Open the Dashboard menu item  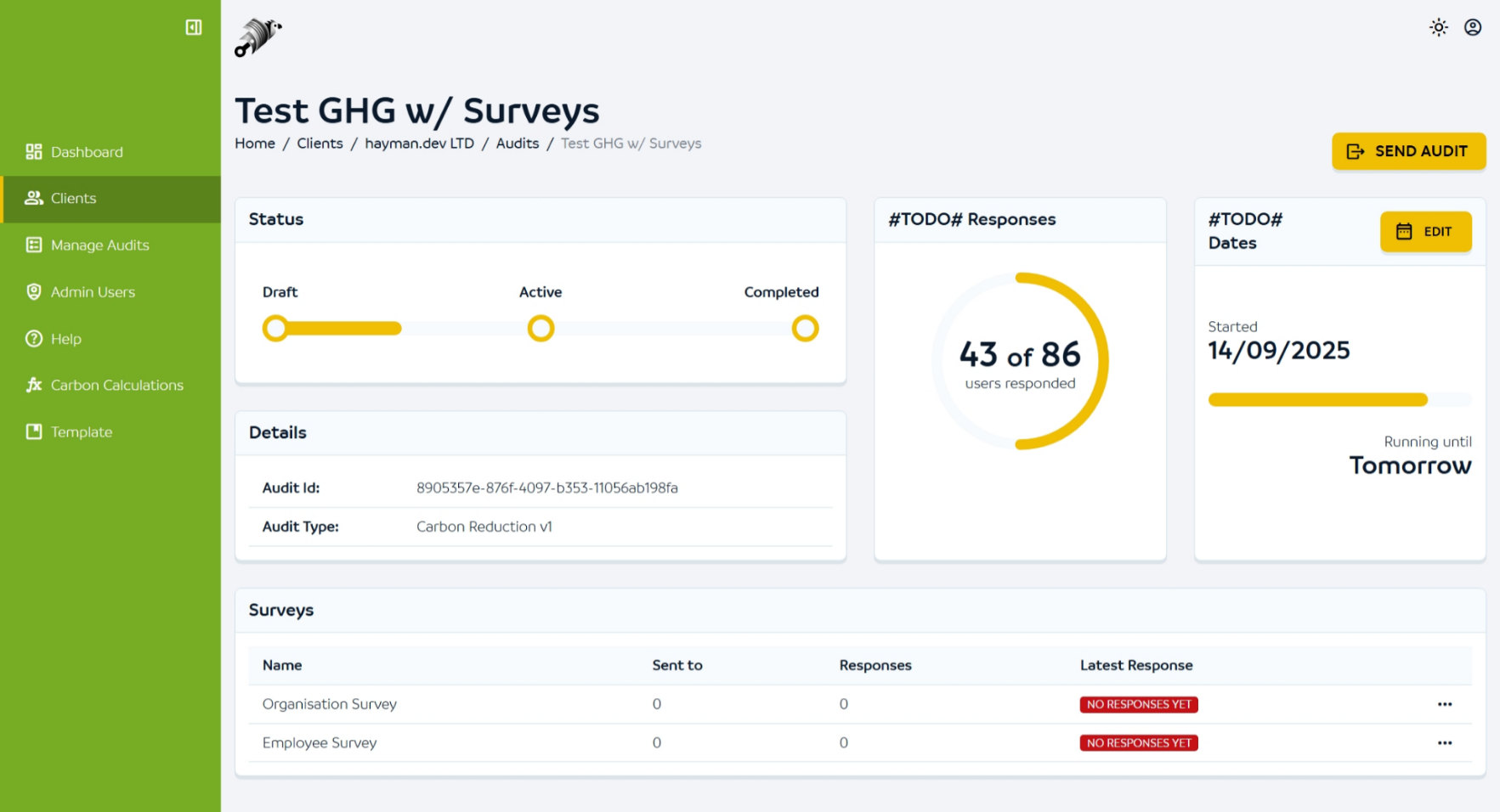[110, 152]
